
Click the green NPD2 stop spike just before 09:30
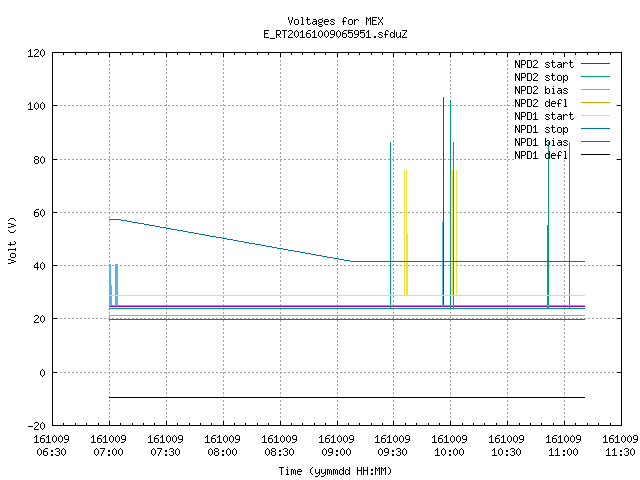click(391, 224)
